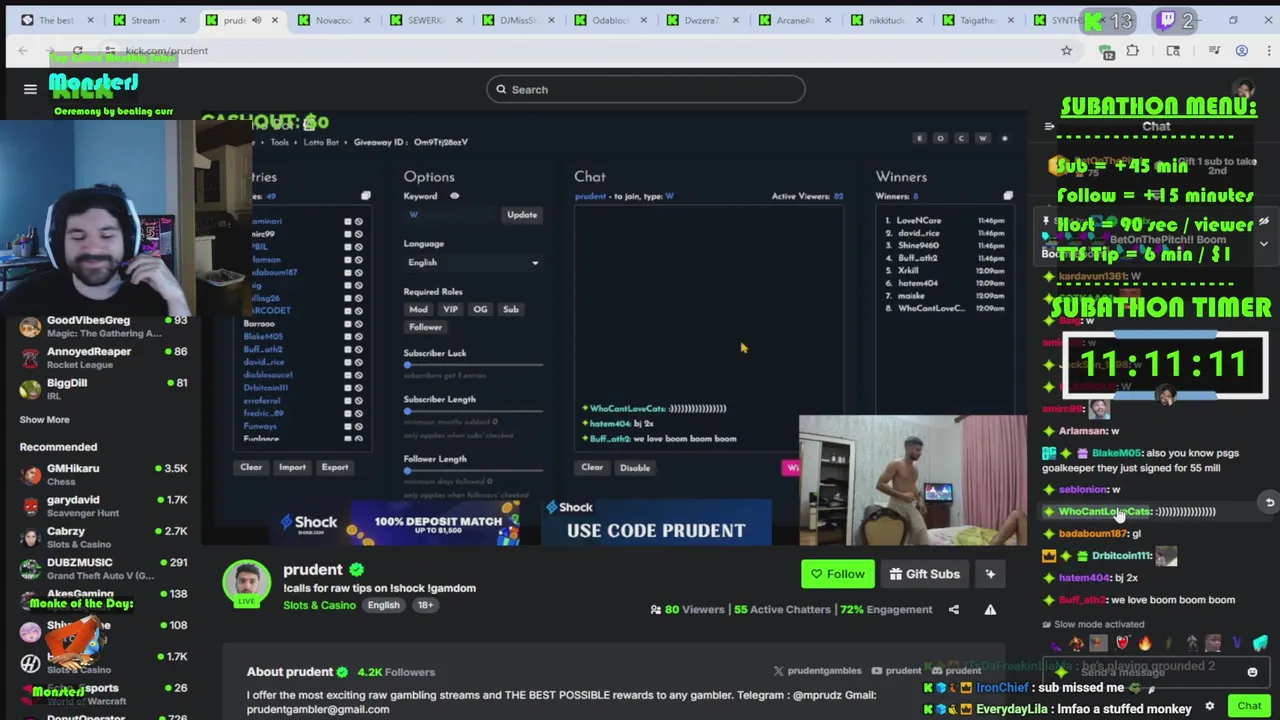Image resolution: width=1280 pixels, height=720 pixels.
Task: Open the Slots & Casino category link
Action: [x=319, y=605]
